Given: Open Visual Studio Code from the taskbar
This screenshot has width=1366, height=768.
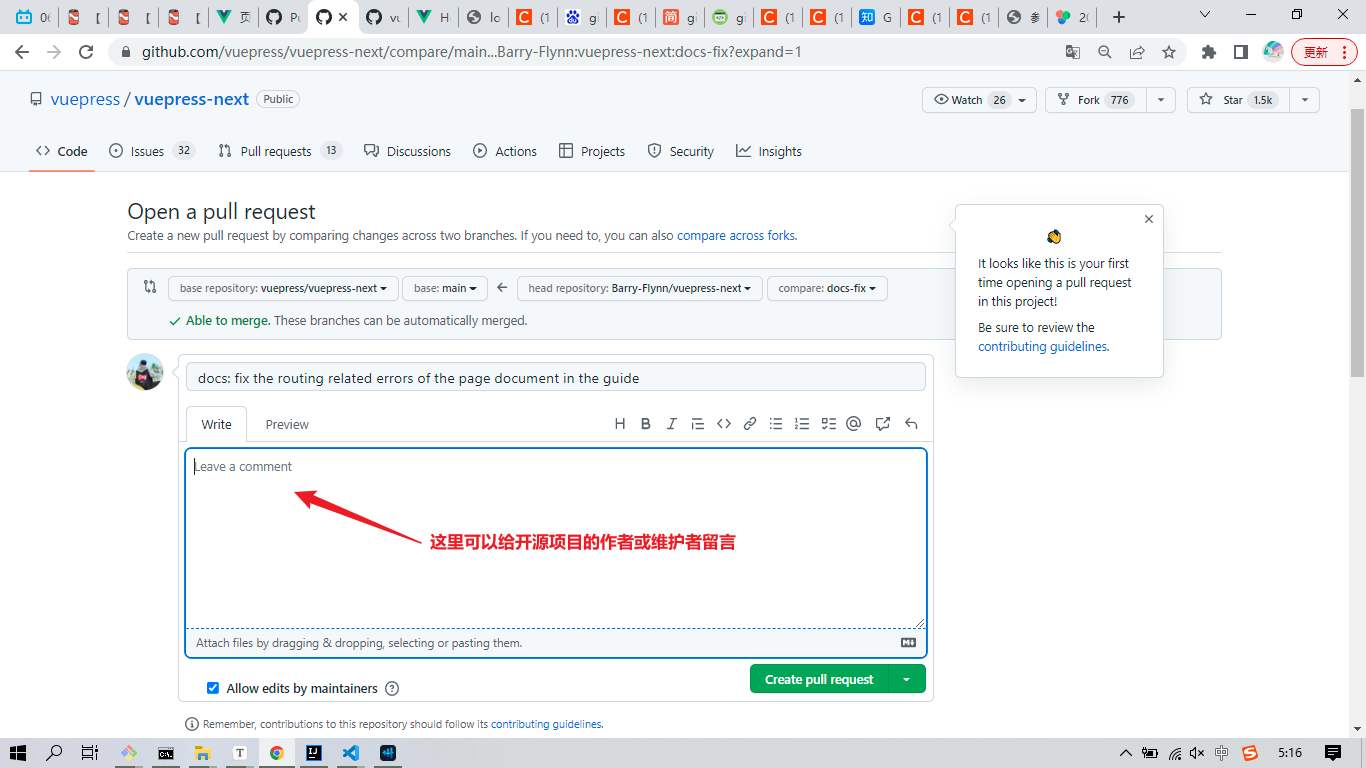Looking at the screenshot, I should pos(350,753).
